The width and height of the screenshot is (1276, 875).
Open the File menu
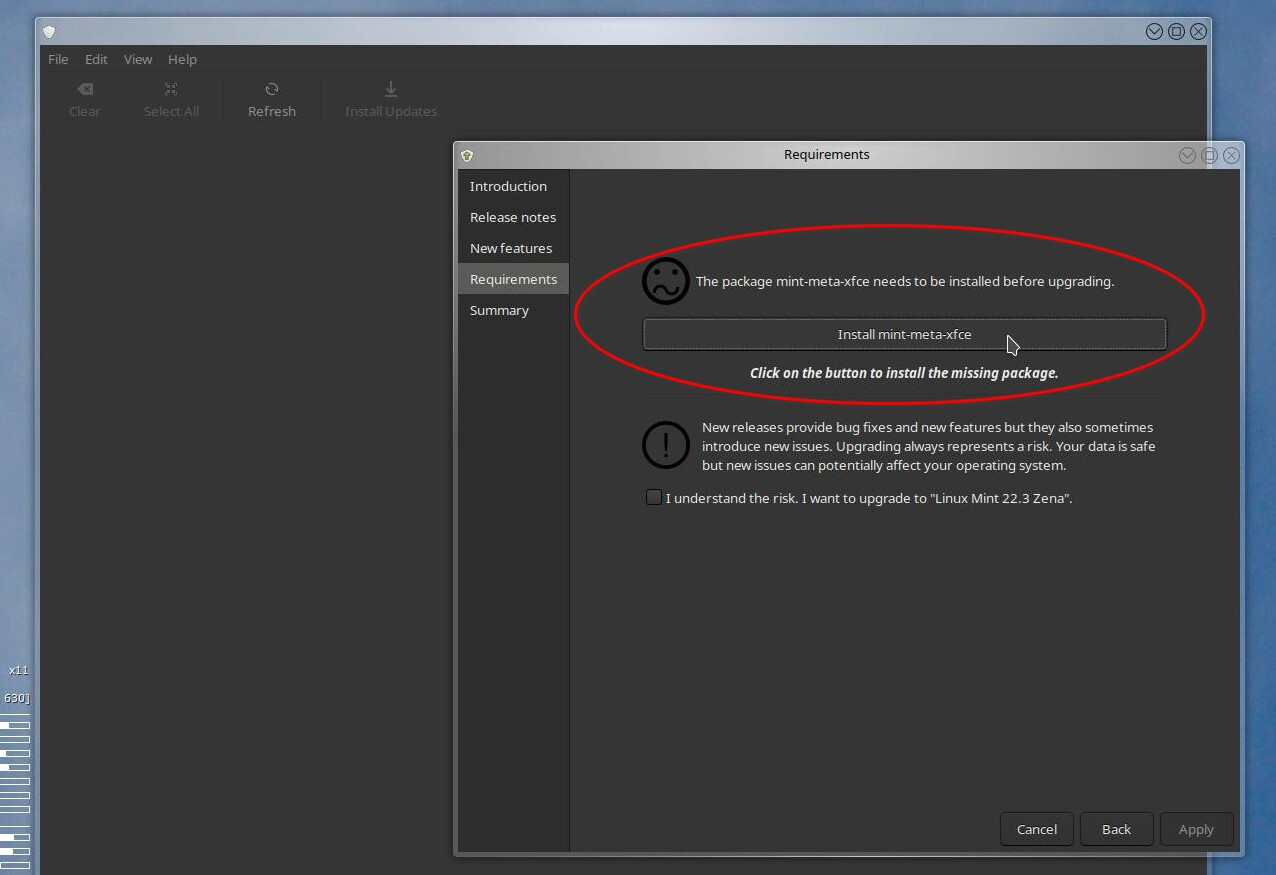click(x=58, y=60)
